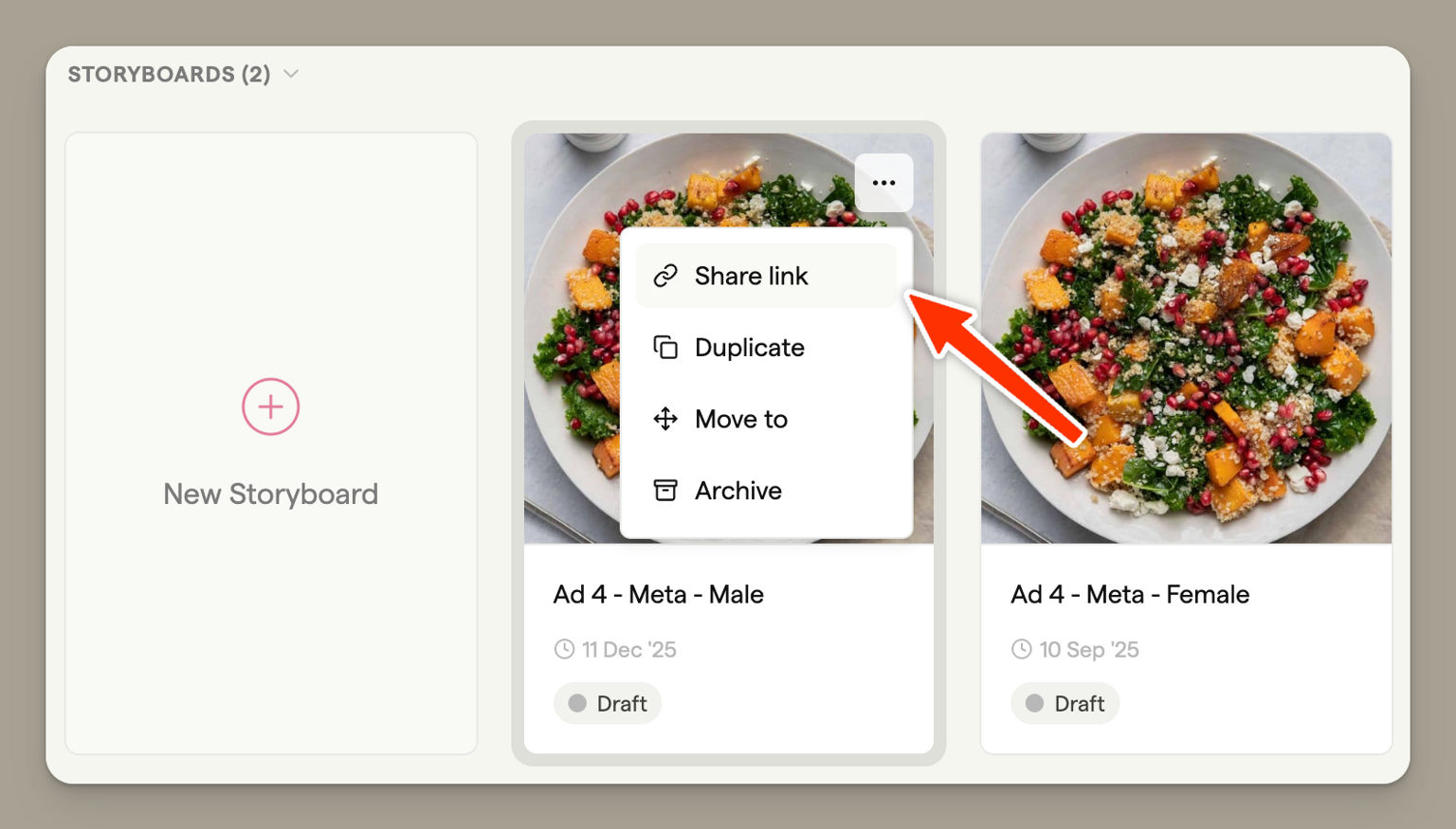Click the chain link icon in menu

[x=665, y=276]
